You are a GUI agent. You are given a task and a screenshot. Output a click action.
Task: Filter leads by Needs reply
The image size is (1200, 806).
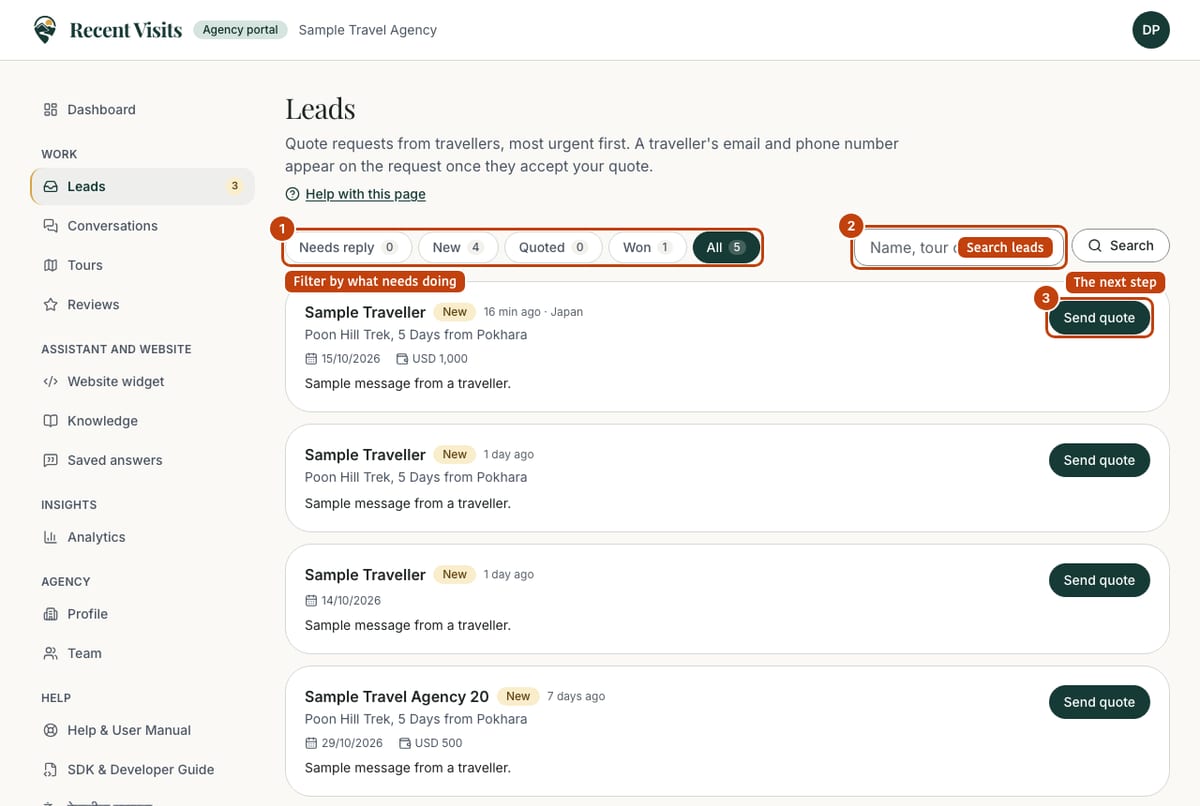pos(348,247)
